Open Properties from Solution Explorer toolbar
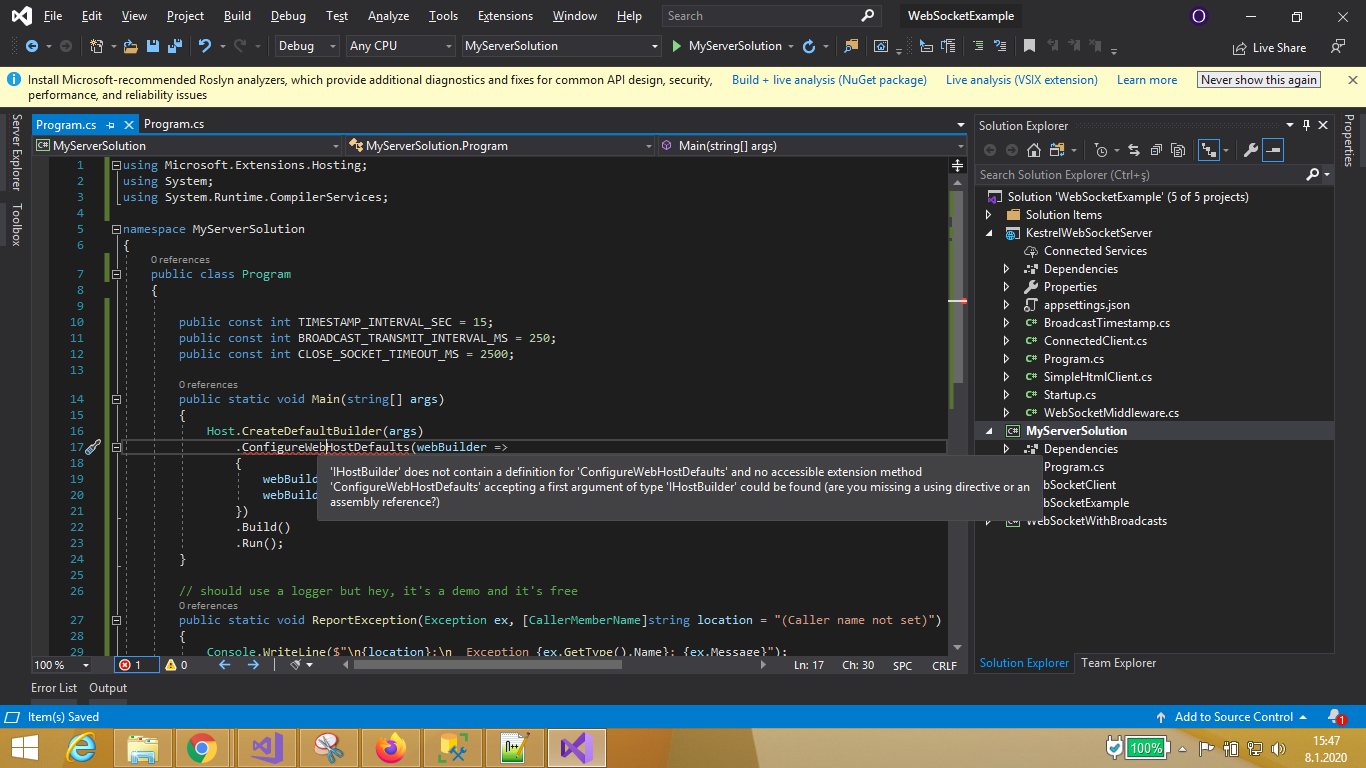The width and height of the screenshot is (1366, 768). click(1251, 150)
